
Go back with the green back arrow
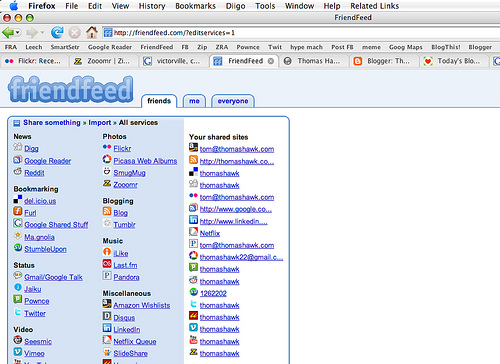pos(8,32)
